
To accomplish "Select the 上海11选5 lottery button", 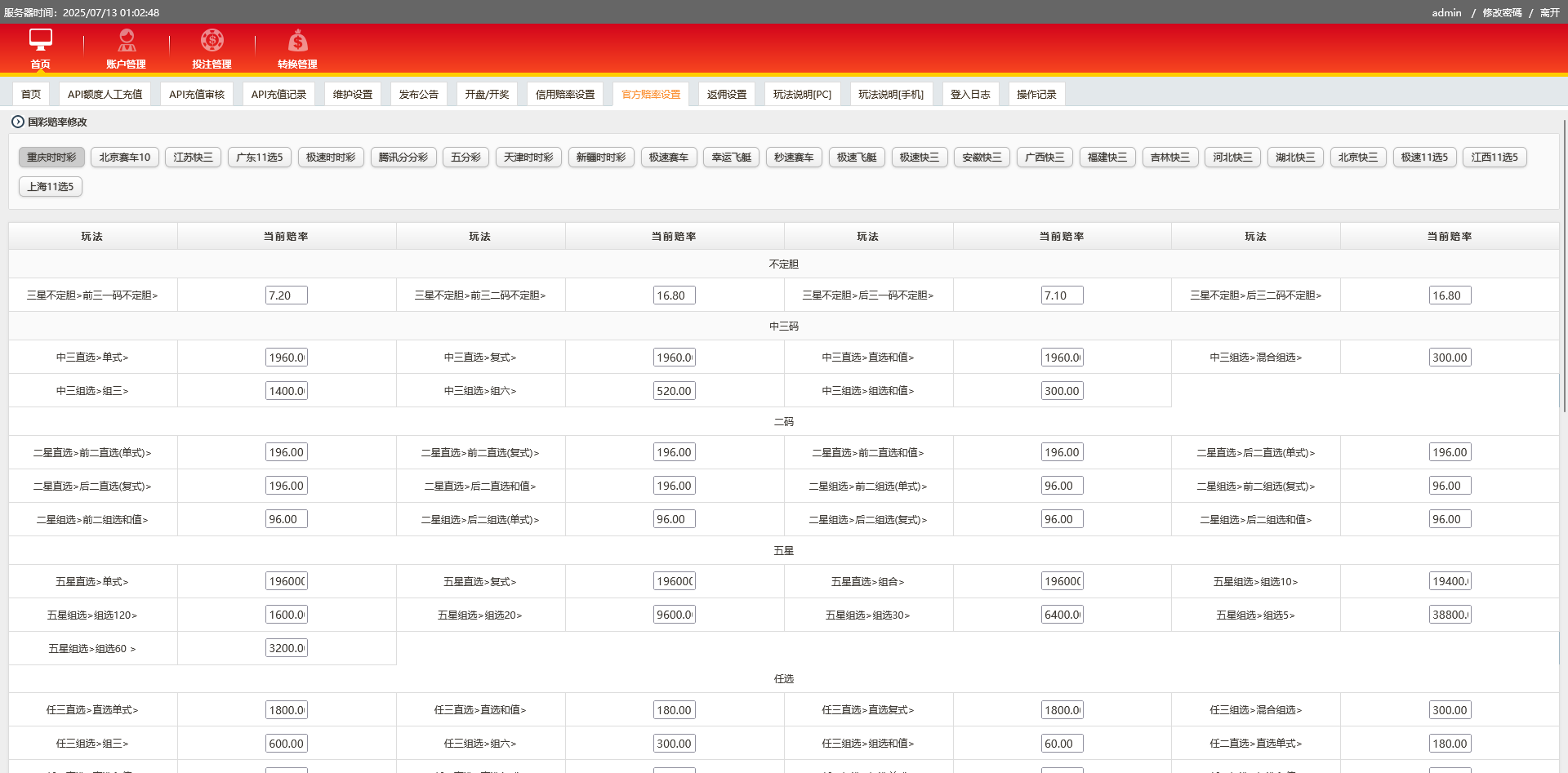I will (51, 186).
